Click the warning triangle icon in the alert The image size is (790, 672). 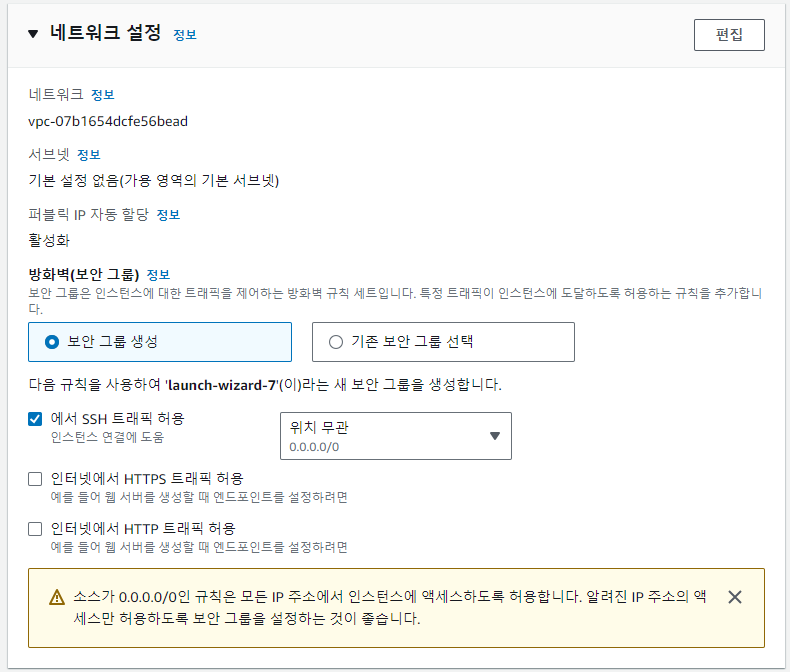point(57,597)
